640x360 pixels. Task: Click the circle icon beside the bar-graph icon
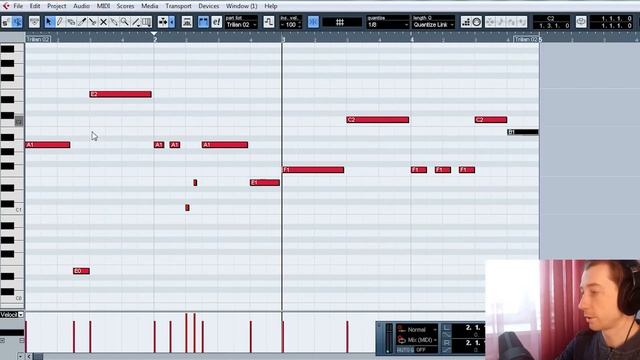click(477, 22)
